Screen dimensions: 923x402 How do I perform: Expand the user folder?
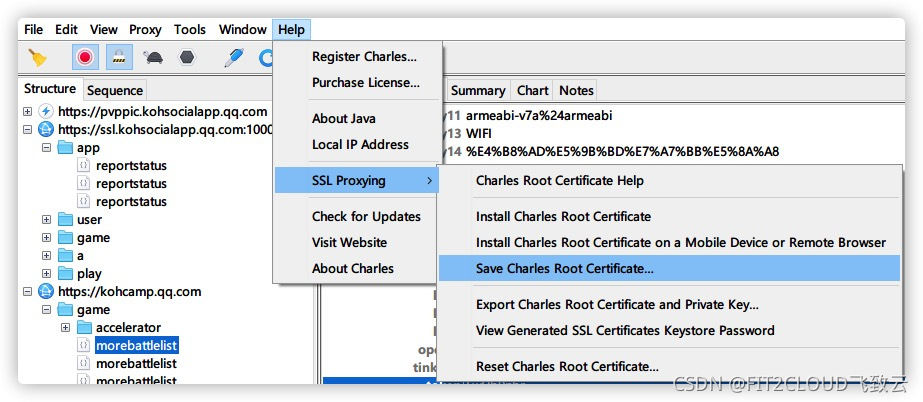click(x=47, y=220)
